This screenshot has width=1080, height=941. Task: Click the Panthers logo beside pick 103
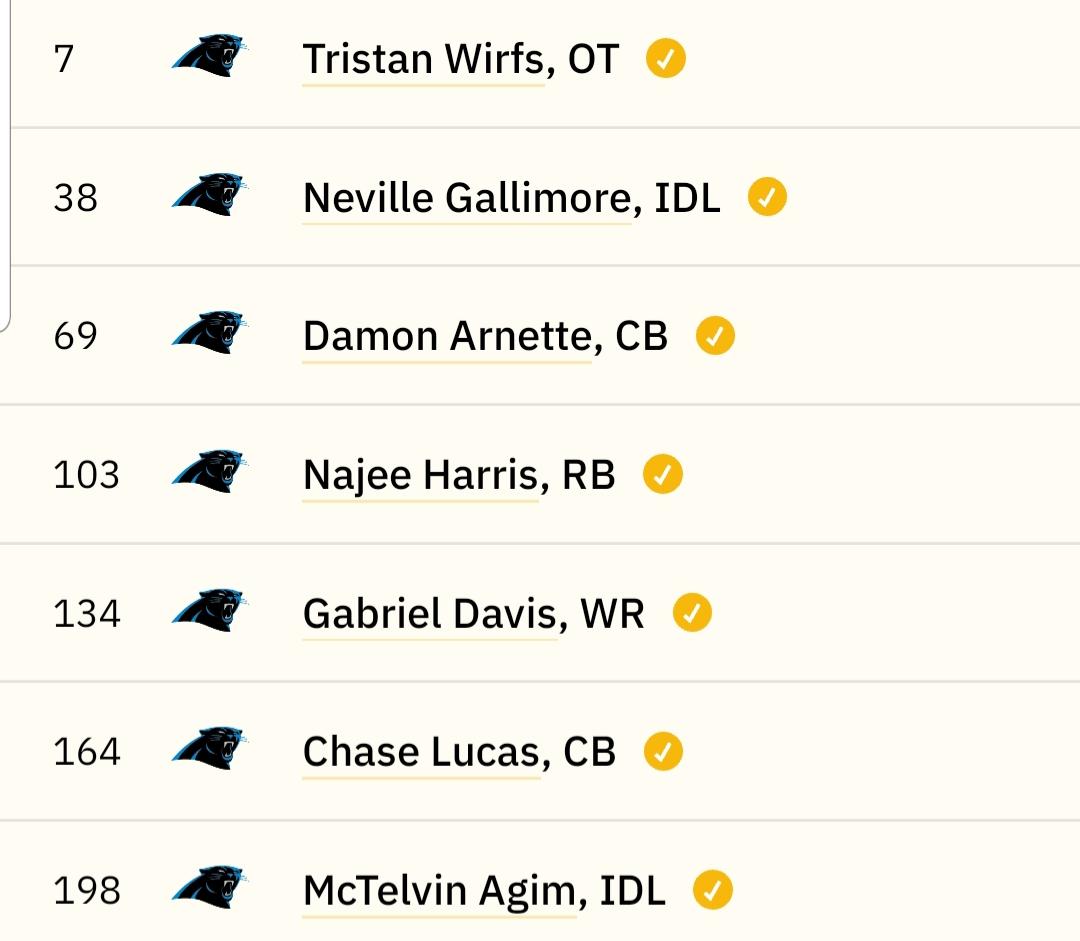click(209, 471)
